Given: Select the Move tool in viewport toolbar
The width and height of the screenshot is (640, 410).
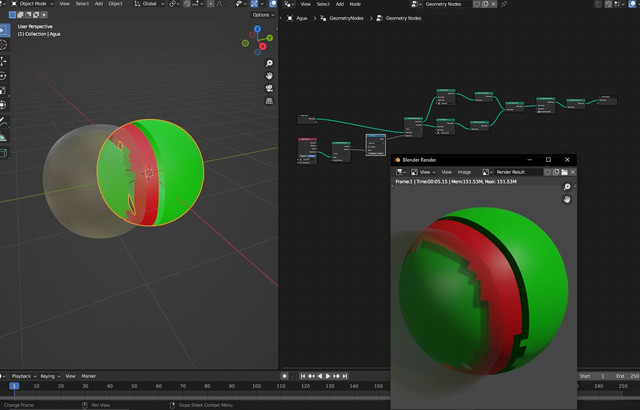Looking at the screenshot, I should pyautogui.click(x=4, y=61).
